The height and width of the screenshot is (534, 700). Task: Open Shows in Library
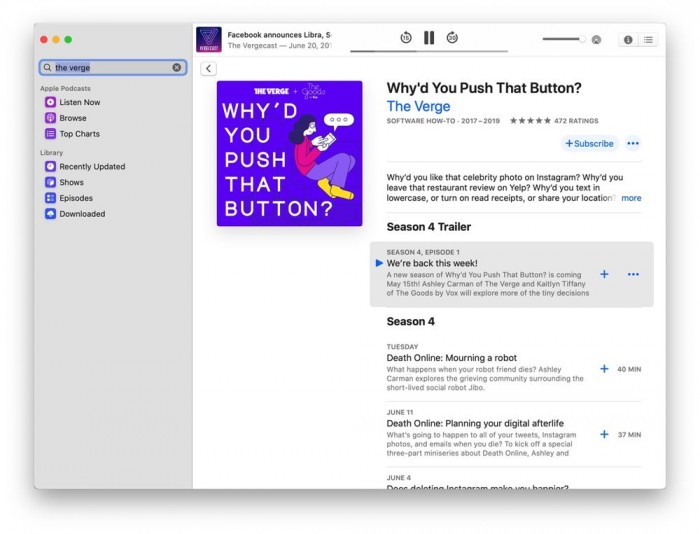pos(71,182)
